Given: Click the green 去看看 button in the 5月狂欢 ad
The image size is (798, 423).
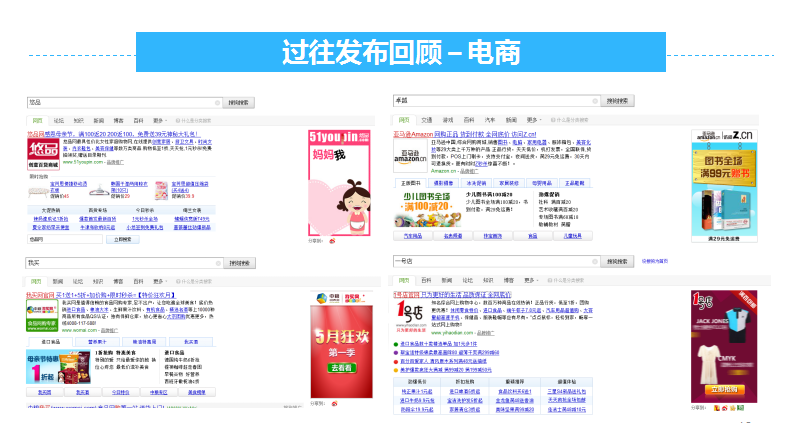Looking at the screenshot, I should pos(341,368).
